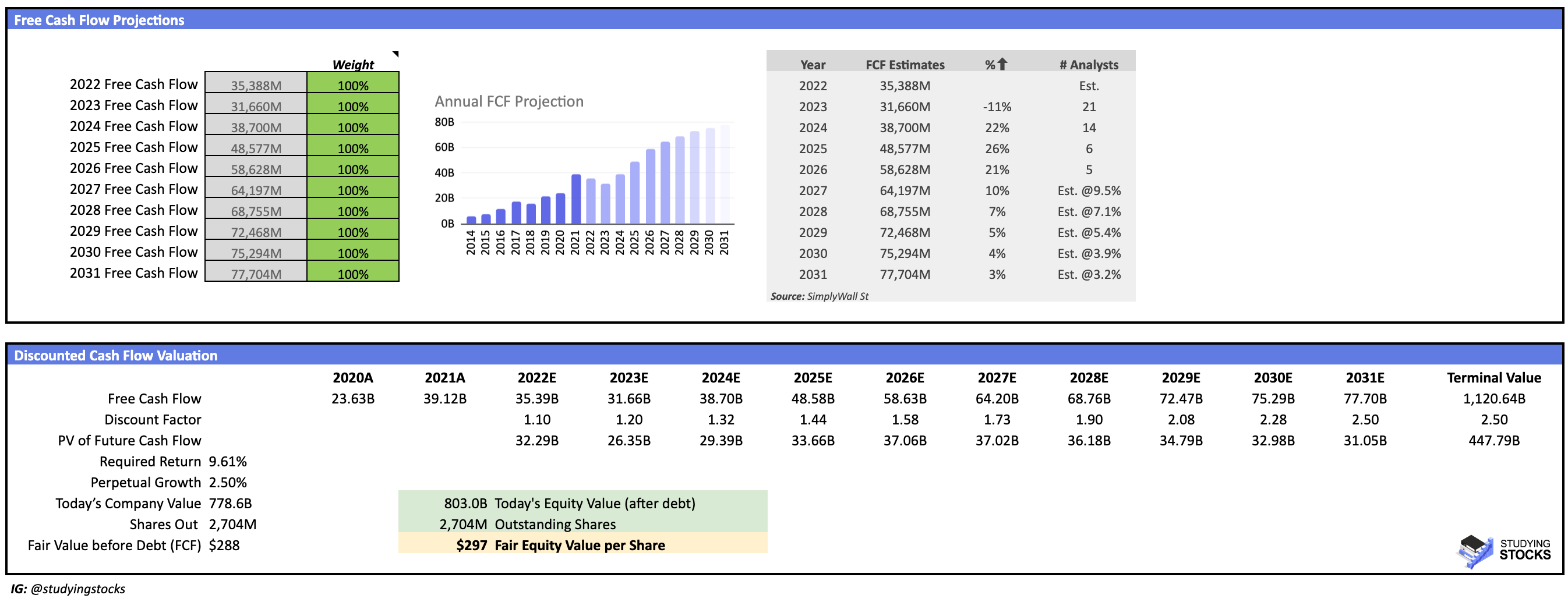Expand the # Analysts column header
This screenshot has width=1568, height=602.
[x=1089, y=65]
